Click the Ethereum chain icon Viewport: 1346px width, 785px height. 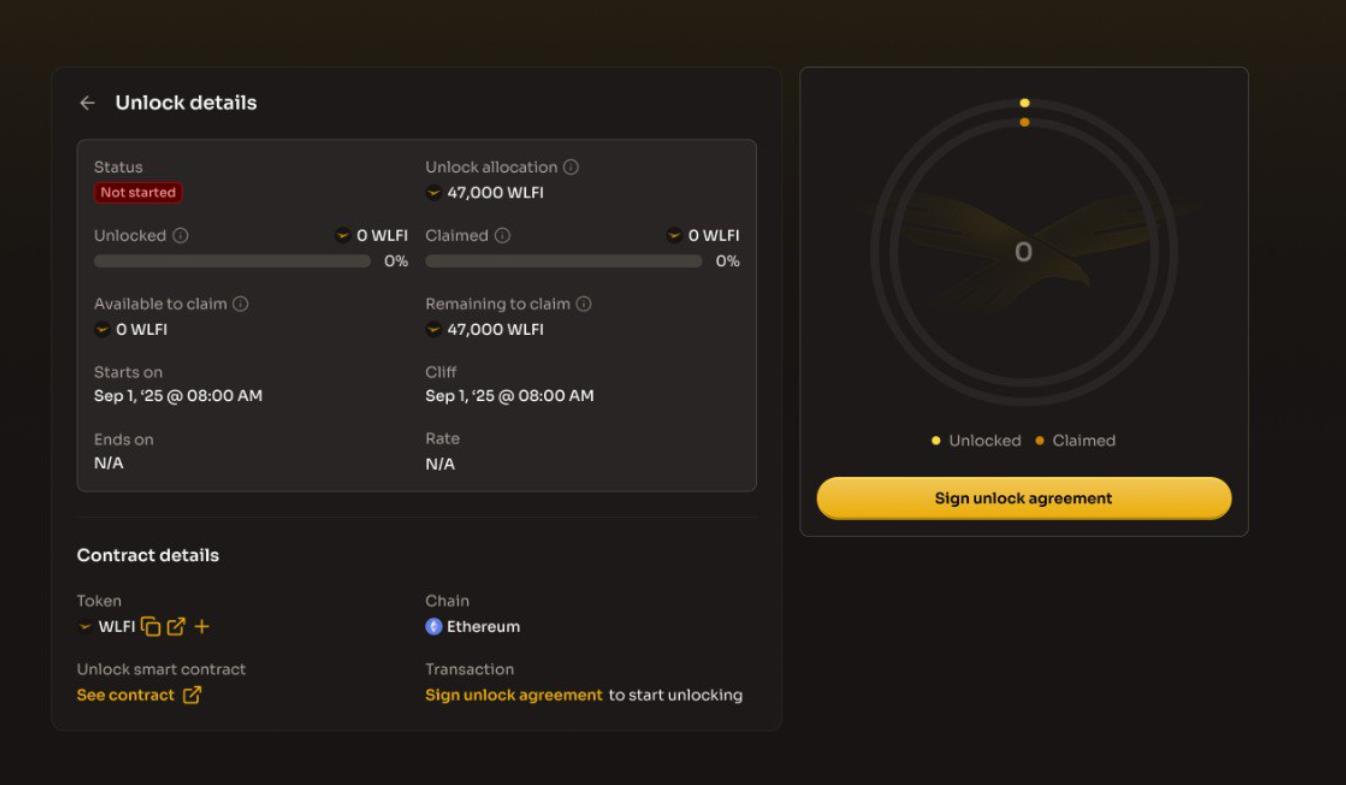434,627
